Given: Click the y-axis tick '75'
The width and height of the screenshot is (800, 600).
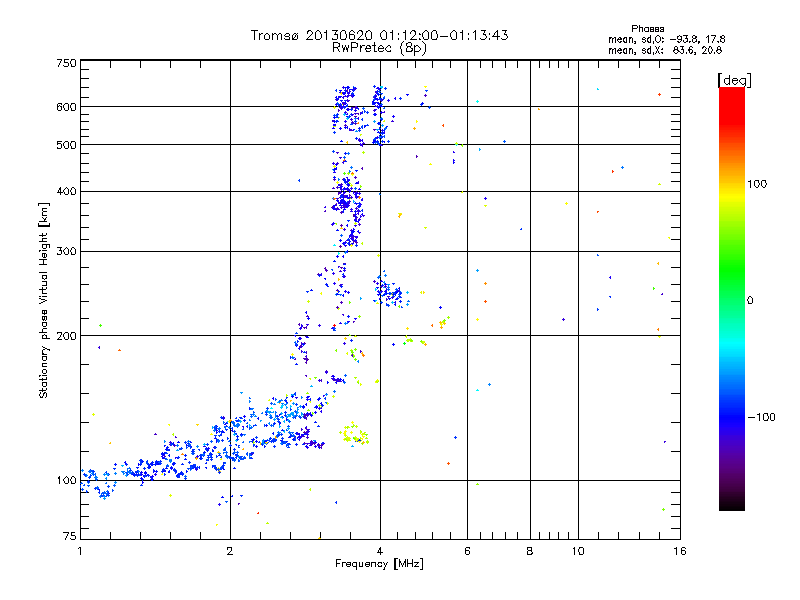Looking at the screenshot, I should pyautogui.click(x=70, y=536).
